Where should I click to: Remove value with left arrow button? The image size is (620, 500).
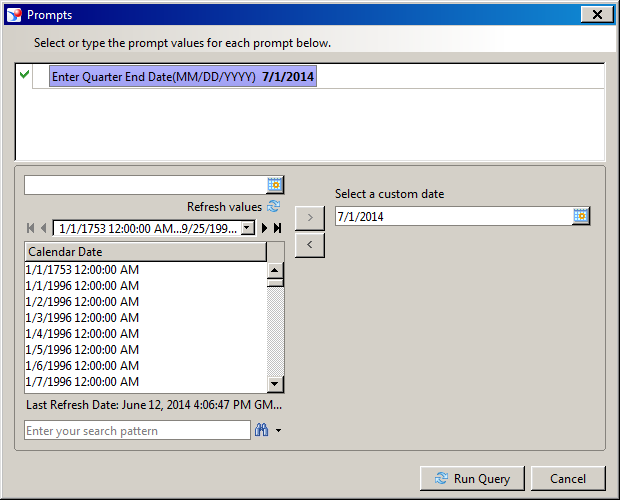pos(309,244)
